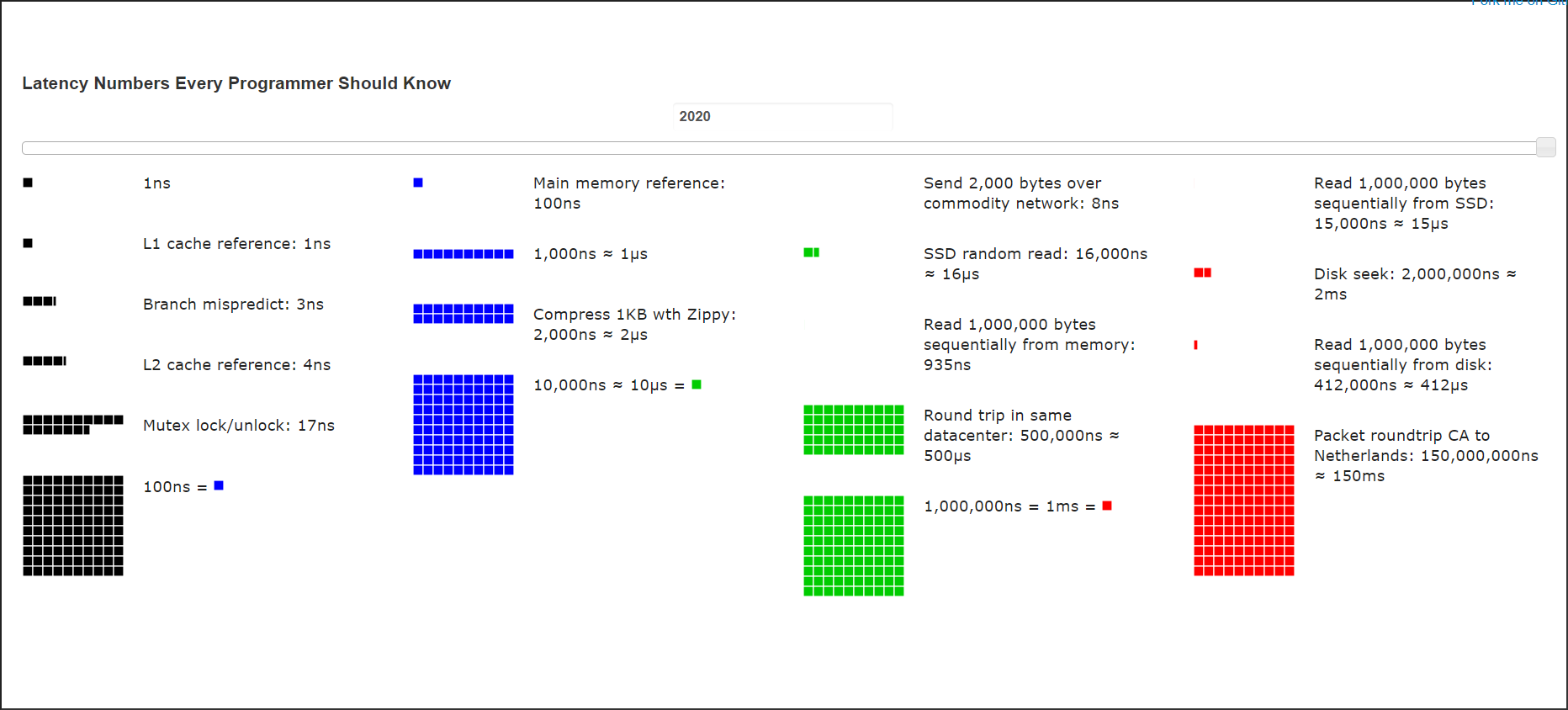
Task: Click the black square next to 1ns
Action: pos(28,183)
